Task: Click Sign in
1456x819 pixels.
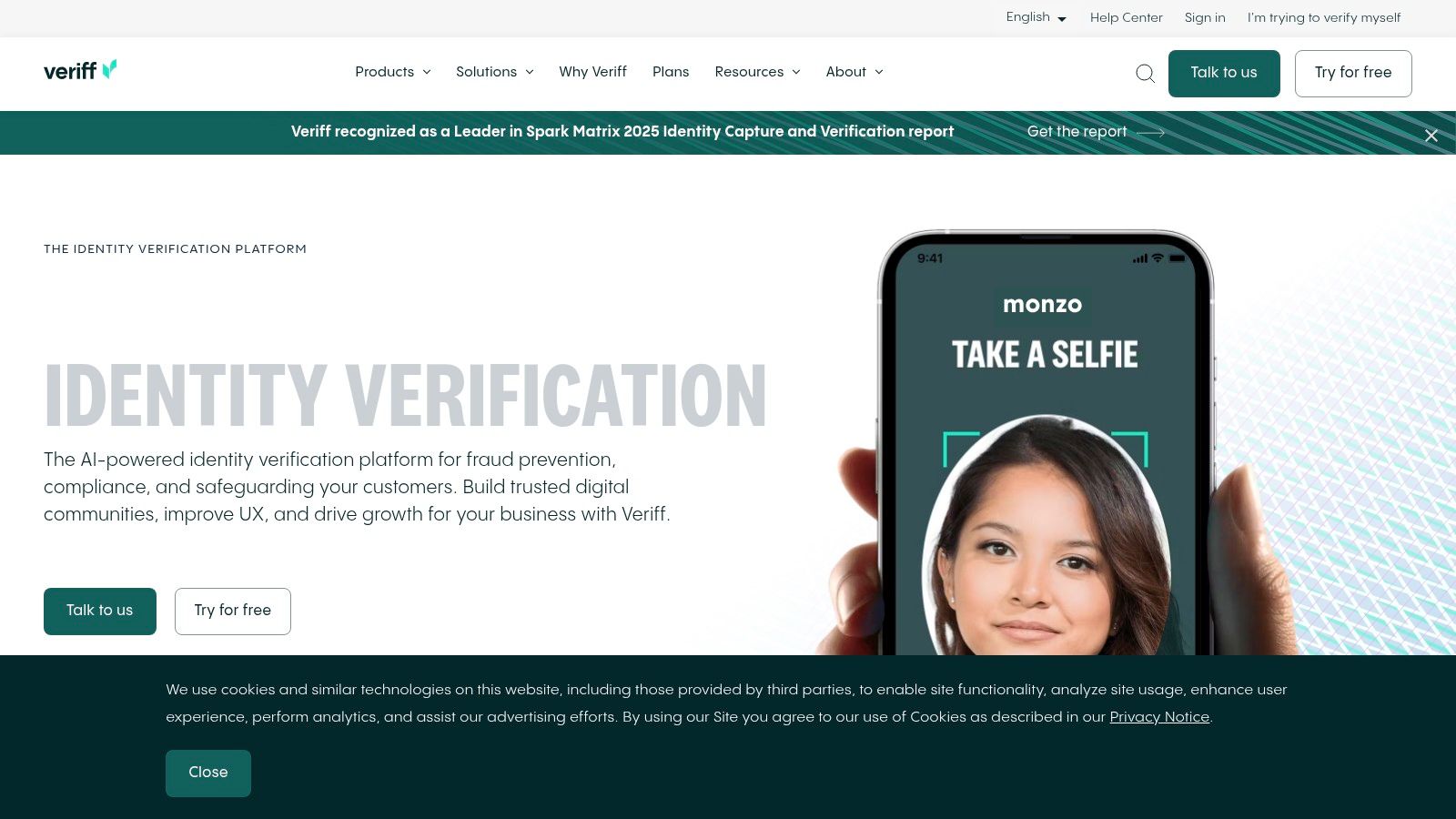Action: point(1205,17)
